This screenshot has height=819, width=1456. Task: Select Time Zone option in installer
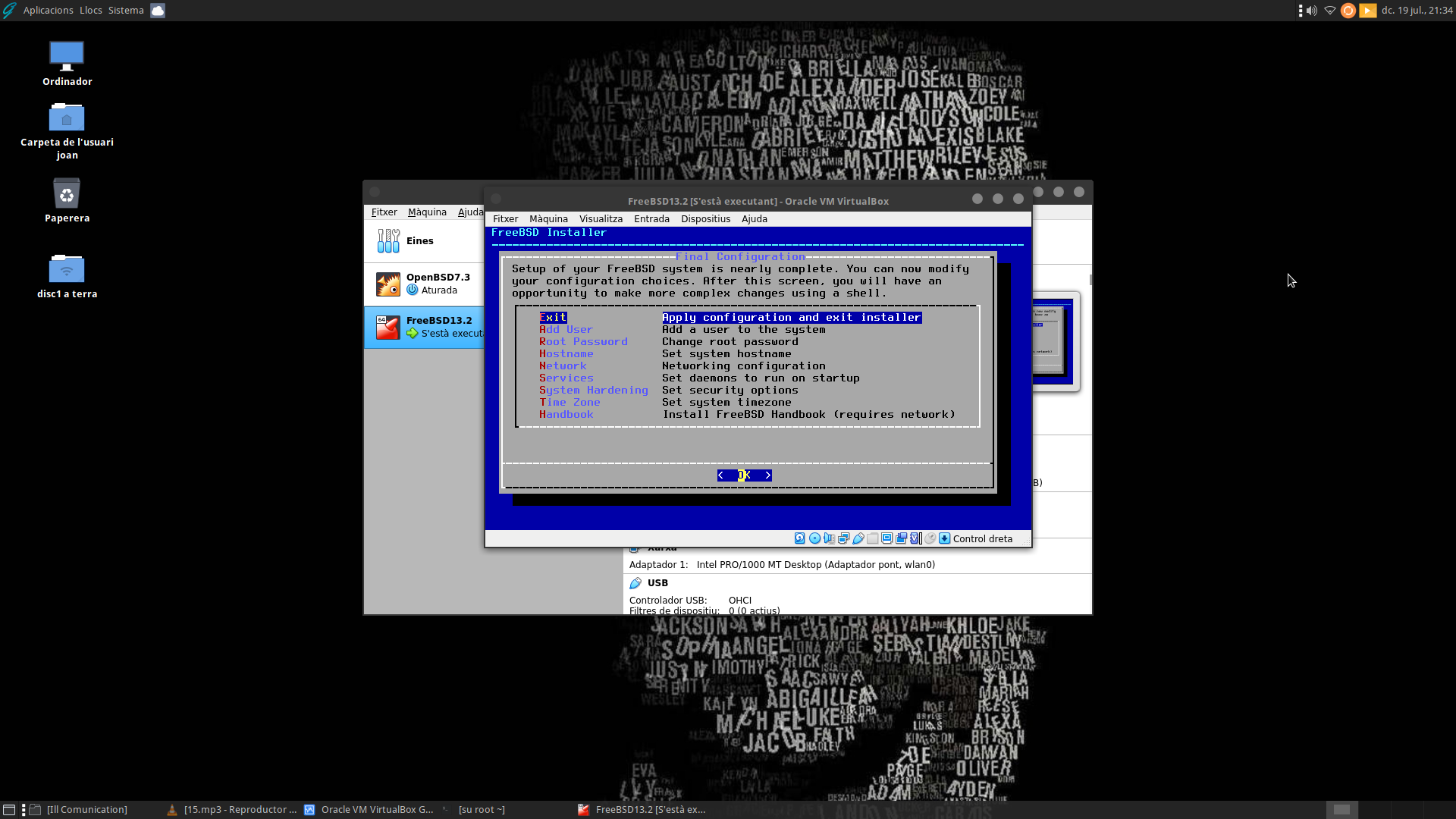pos(570,403)
